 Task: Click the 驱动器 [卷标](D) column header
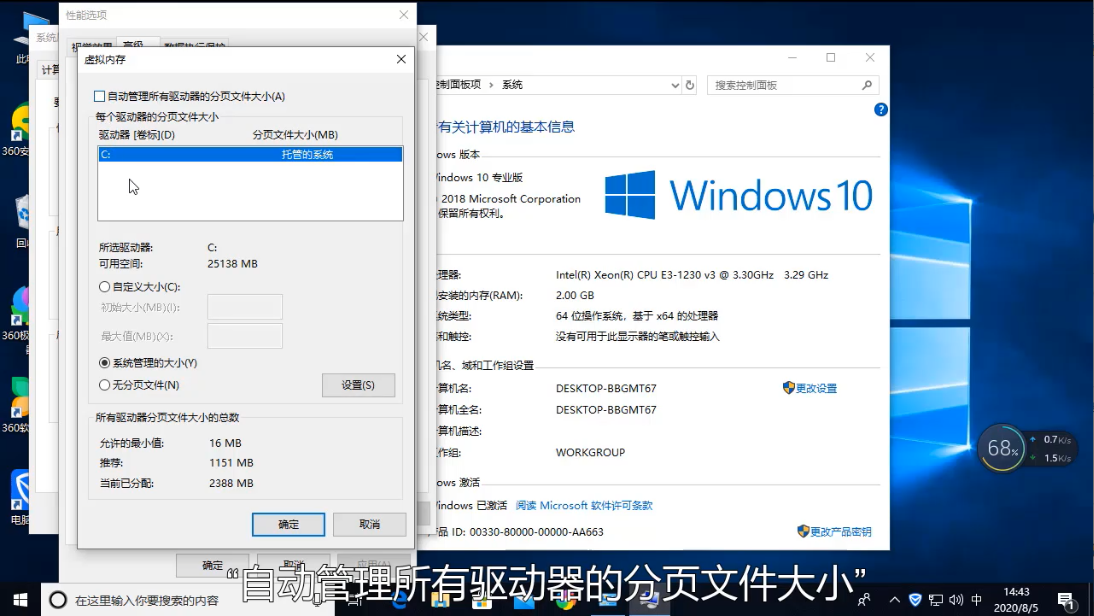137,135
